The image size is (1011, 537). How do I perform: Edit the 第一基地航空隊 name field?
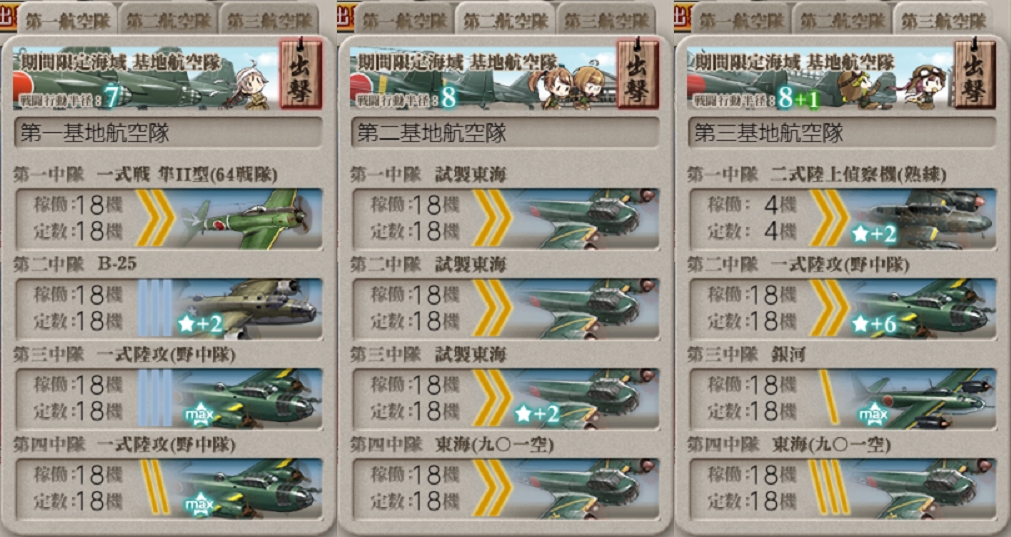click(x=168, y=133)
